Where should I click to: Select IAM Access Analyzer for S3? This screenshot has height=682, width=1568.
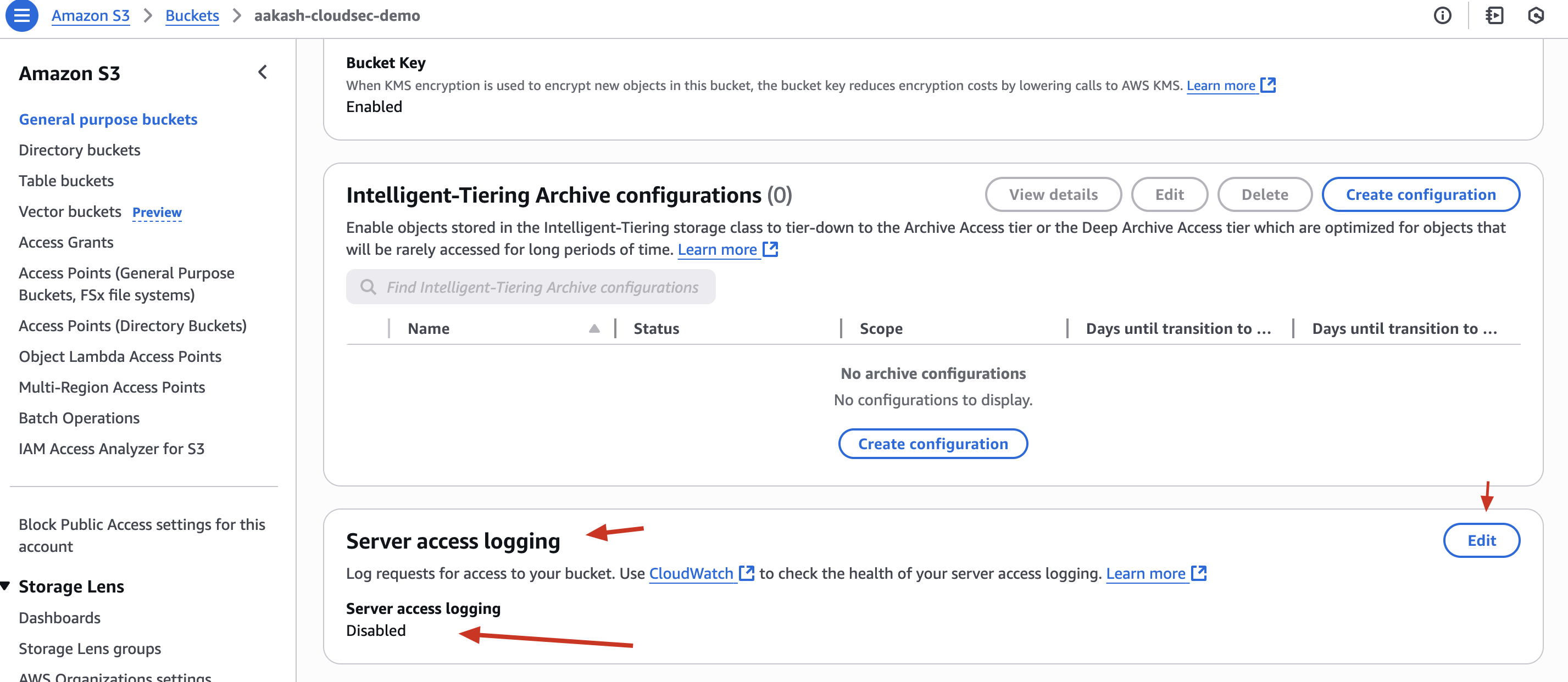tap(112, 449)
